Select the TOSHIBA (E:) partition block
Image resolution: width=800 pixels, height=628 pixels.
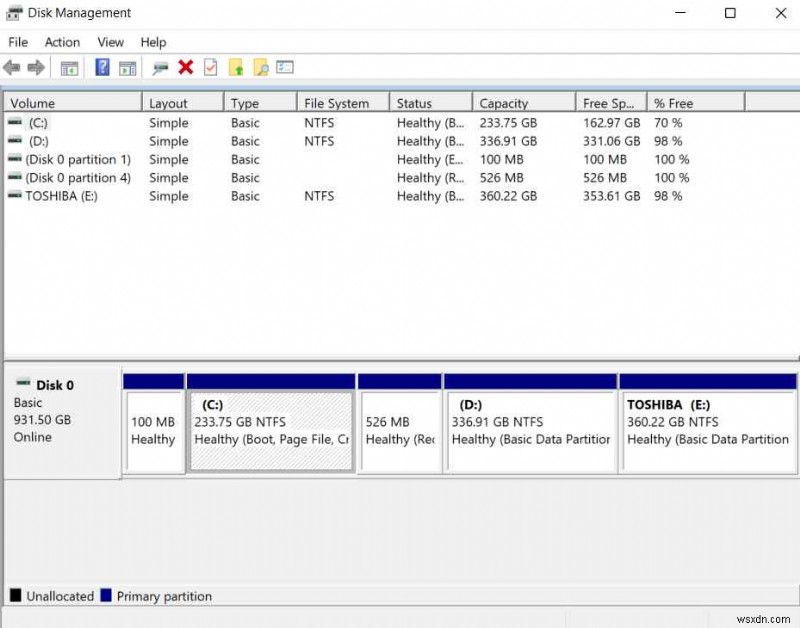(708, 423)
